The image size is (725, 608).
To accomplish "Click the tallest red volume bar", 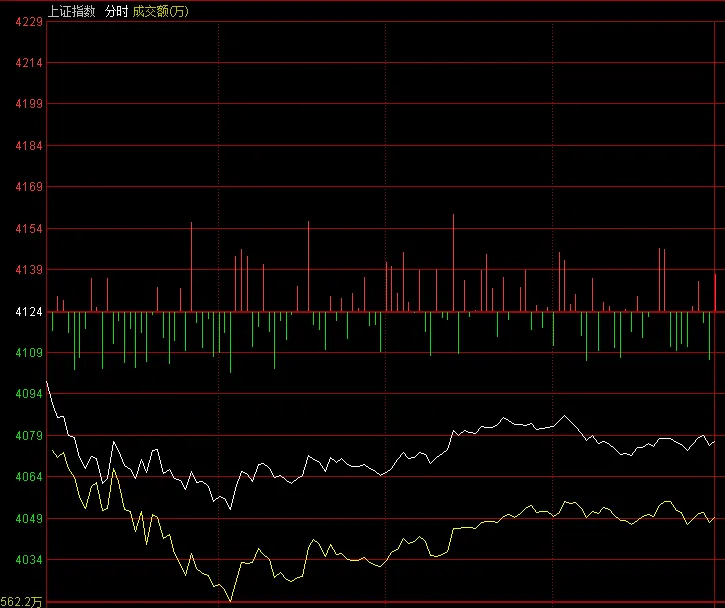I will (453, 263).
